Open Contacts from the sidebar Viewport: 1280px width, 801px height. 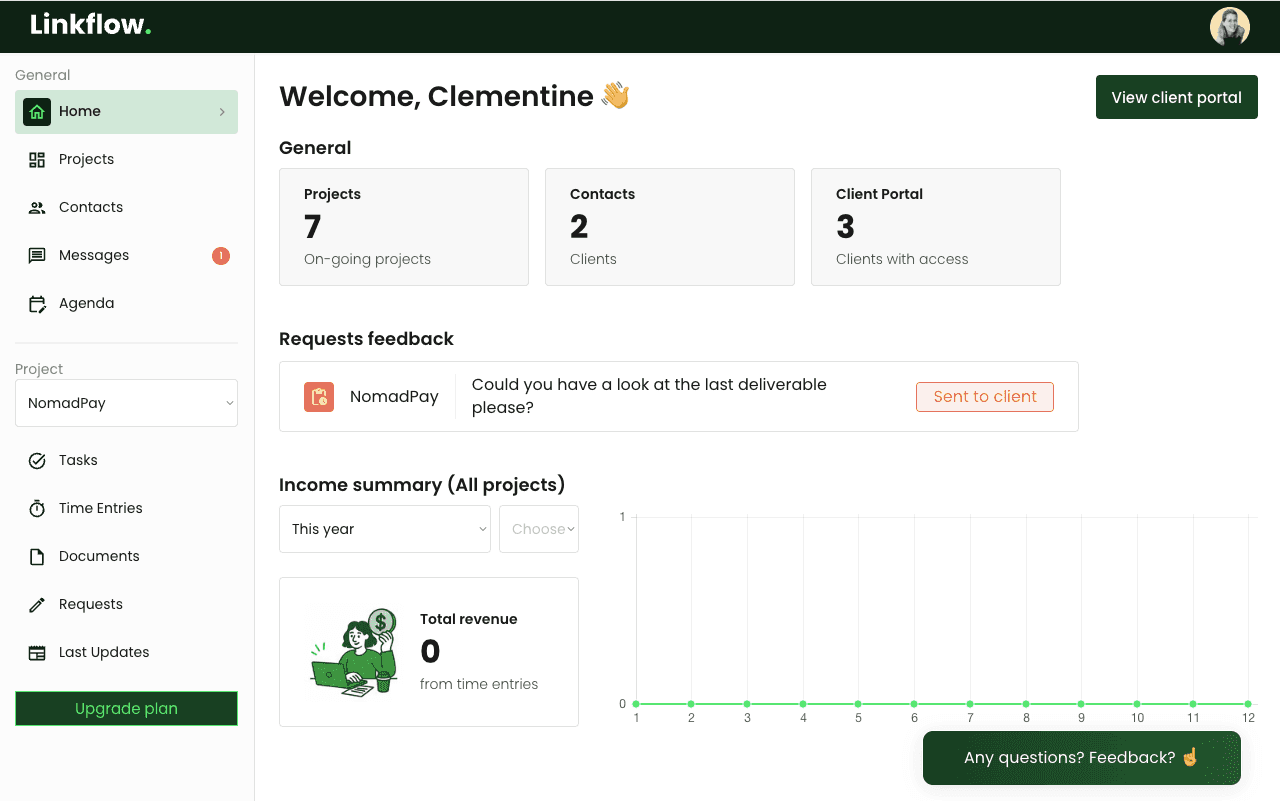(126, 208)
